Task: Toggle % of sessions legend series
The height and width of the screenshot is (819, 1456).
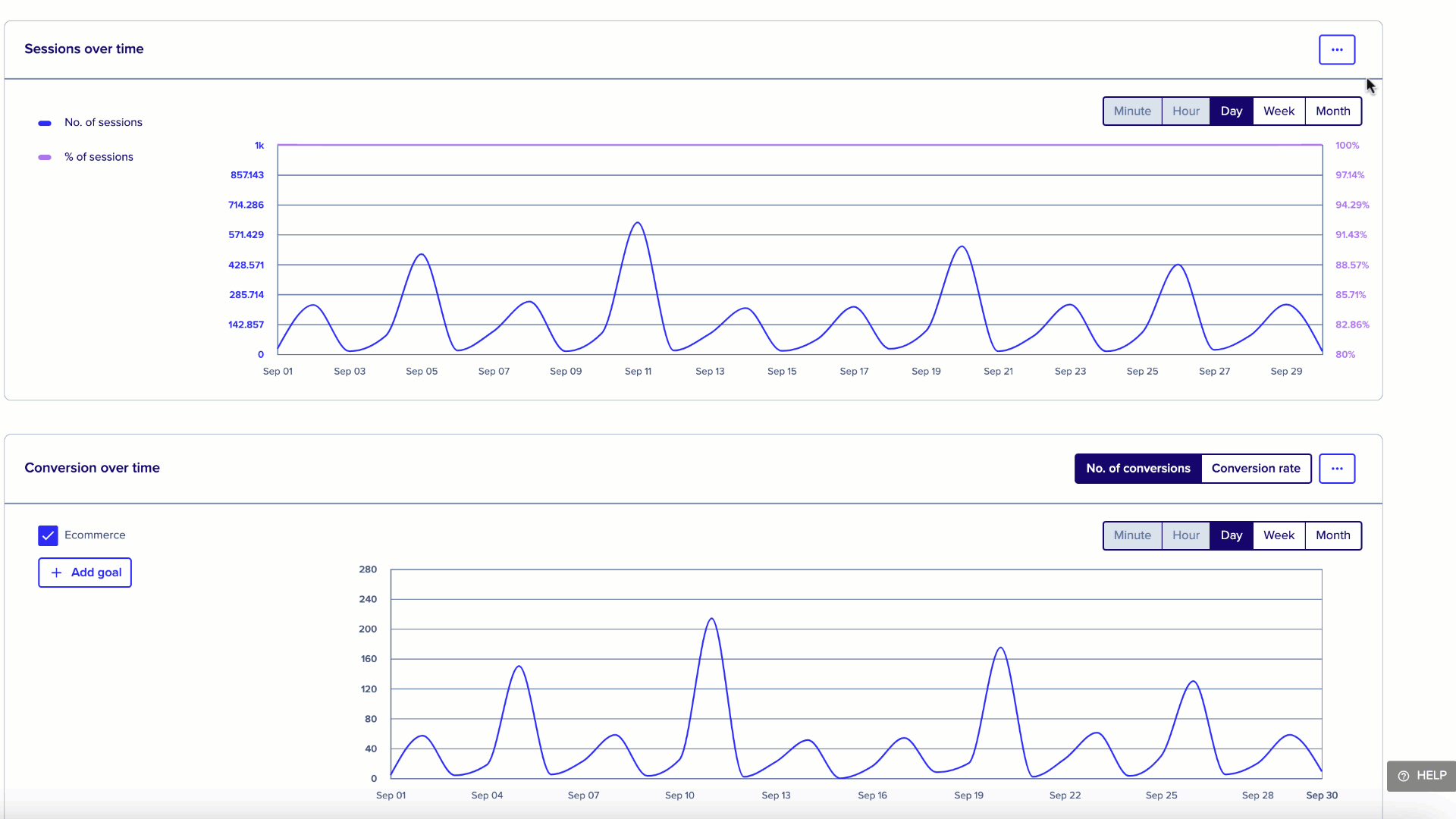Action: coord(86,157)
